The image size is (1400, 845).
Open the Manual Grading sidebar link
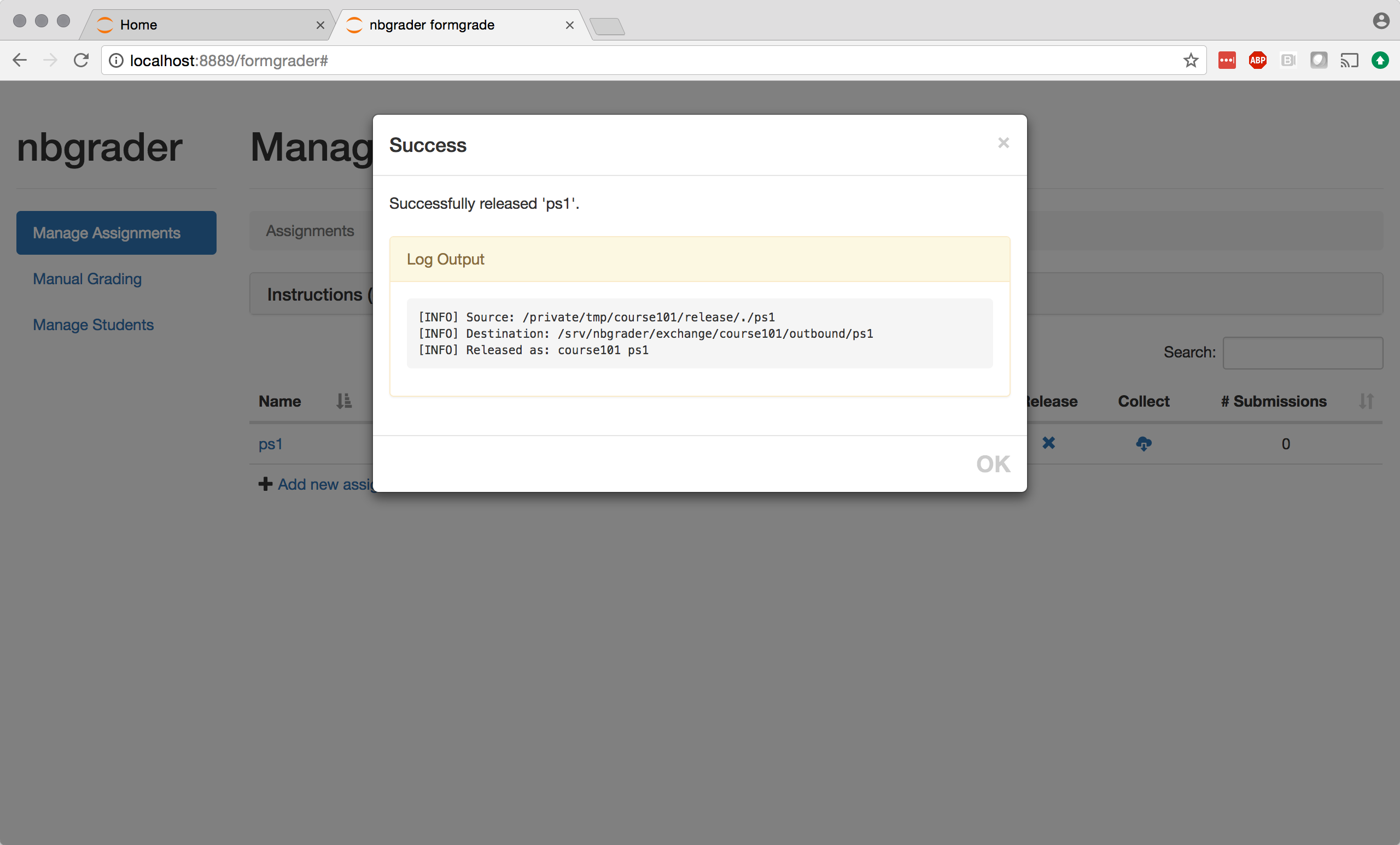[x=87, y=279]
